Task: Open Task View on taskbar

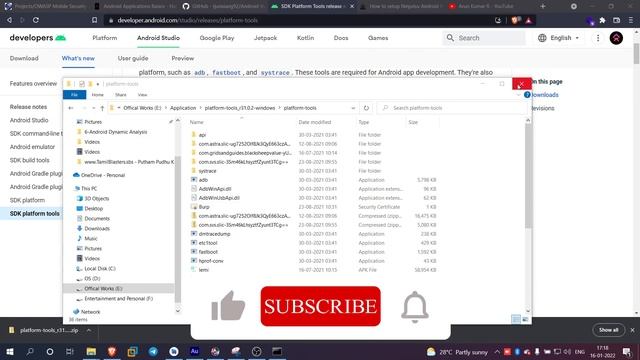Action: point(70,351)
